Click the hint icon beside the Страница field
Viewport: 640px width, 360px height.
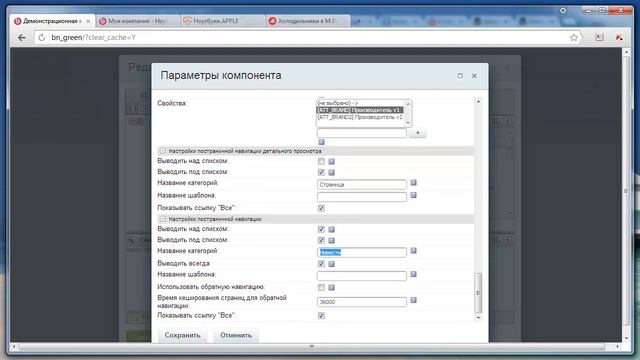pos(413,183)
